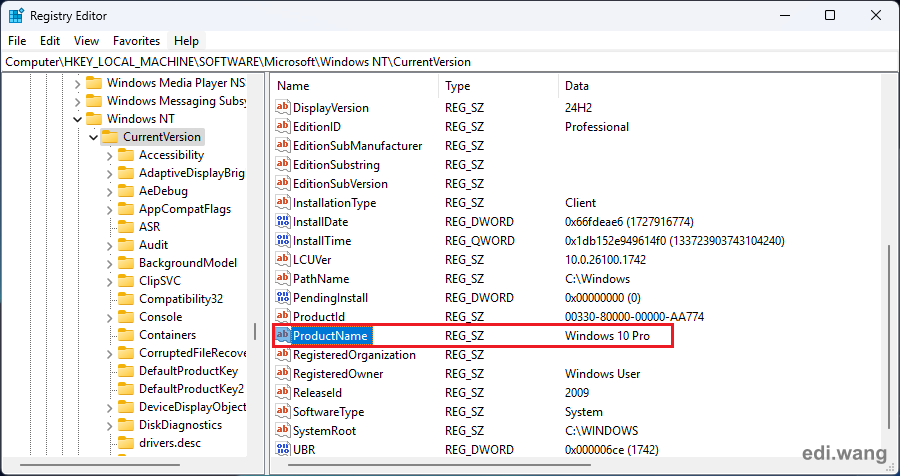The image size is (900, 476).
Task: Click the binary icon beside PendingInstall
Action: tap(282, 297)
